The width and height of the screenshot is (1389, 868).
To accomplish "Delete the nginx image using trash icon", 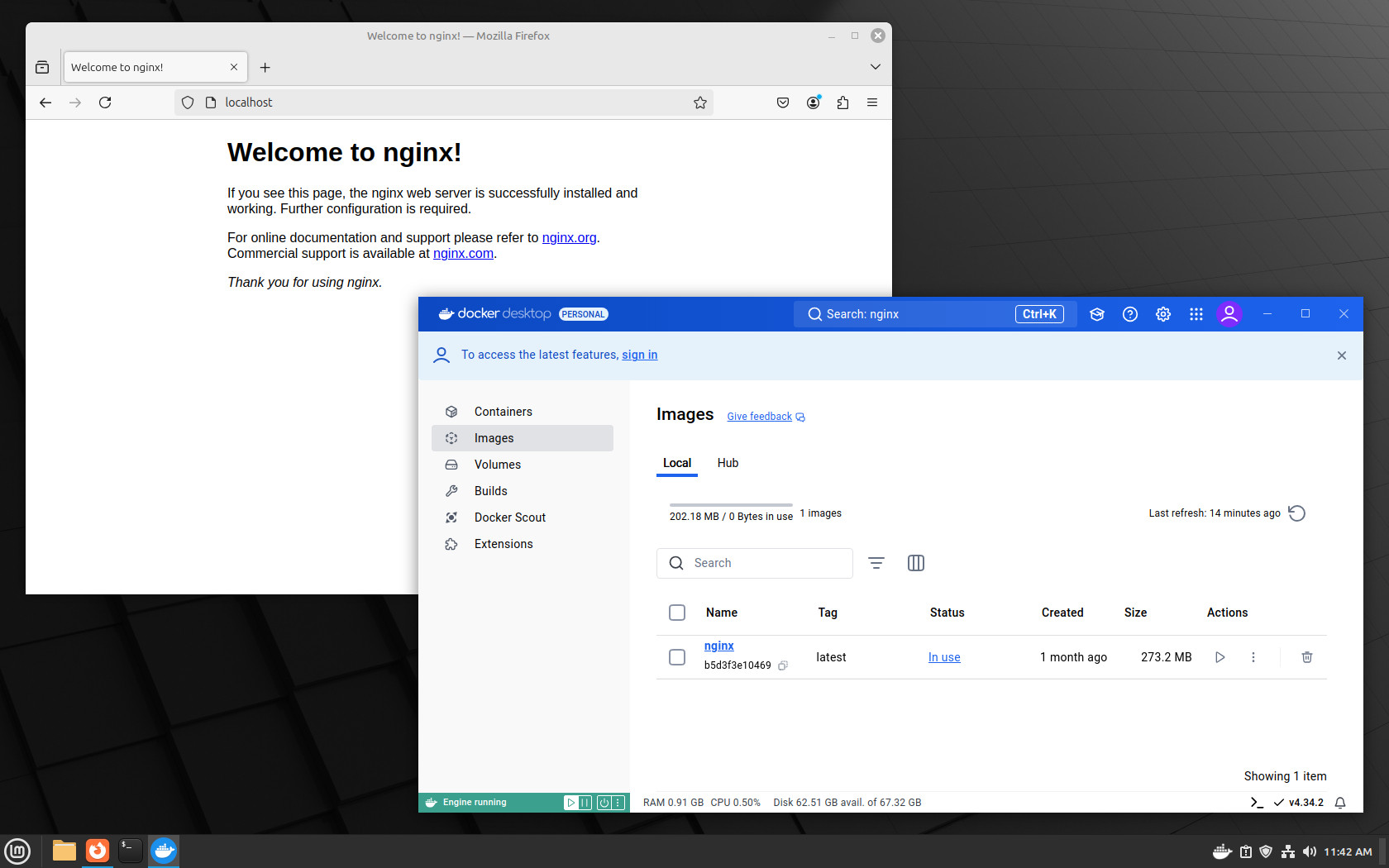I will coord(1307,657).
